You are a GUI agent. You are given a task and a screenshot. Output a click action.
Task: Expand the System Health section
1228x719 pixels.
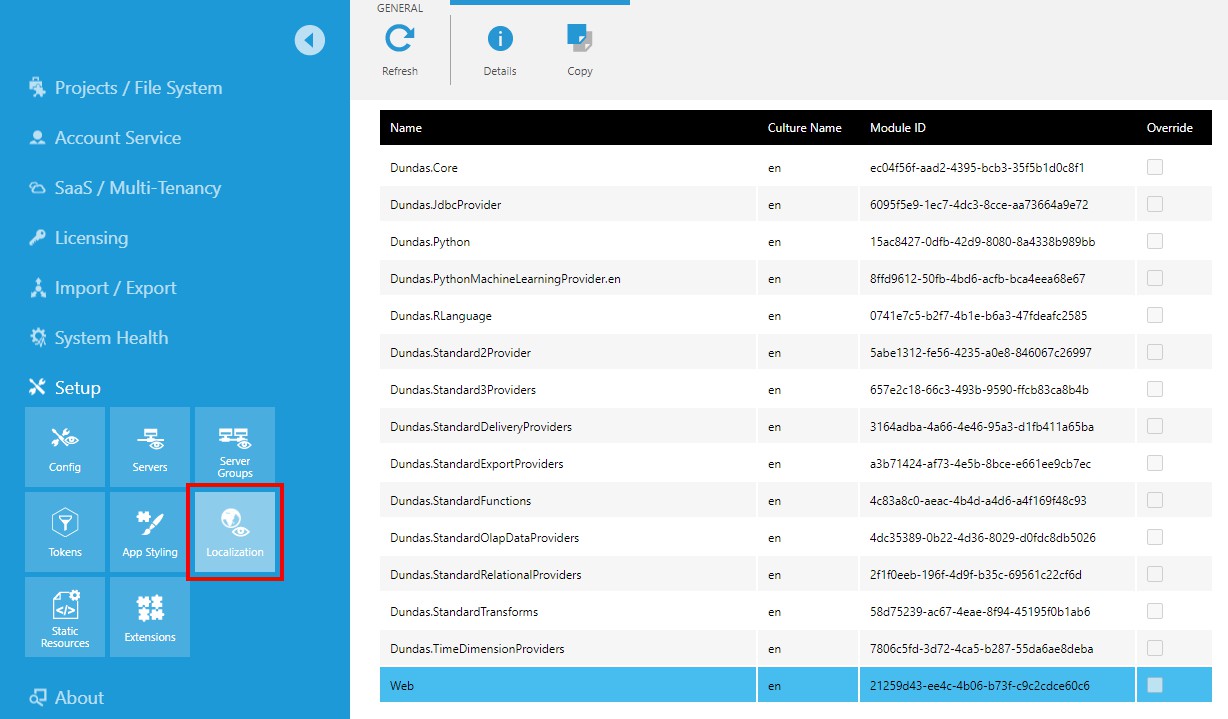click(x=109, y=337)
